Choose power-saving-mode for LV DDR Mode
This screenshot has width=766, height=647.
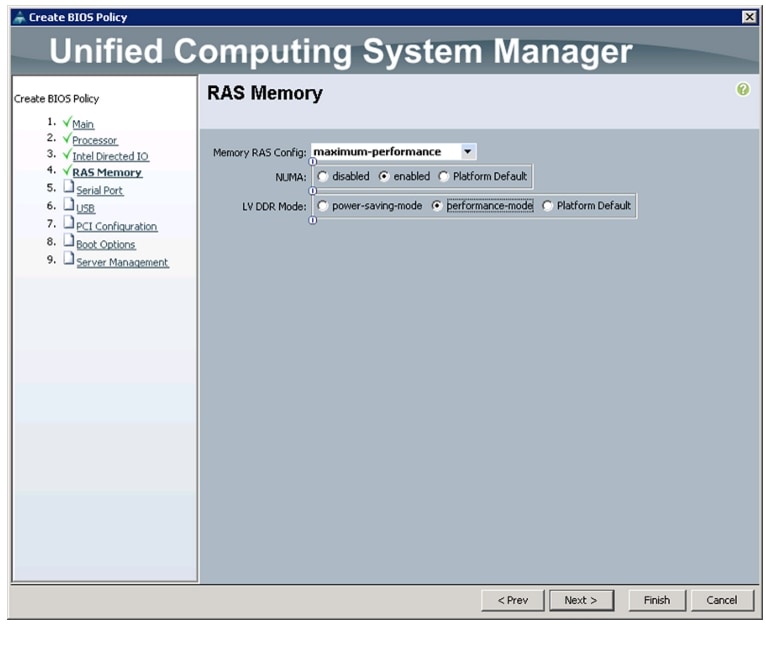[x=322, y=206]
